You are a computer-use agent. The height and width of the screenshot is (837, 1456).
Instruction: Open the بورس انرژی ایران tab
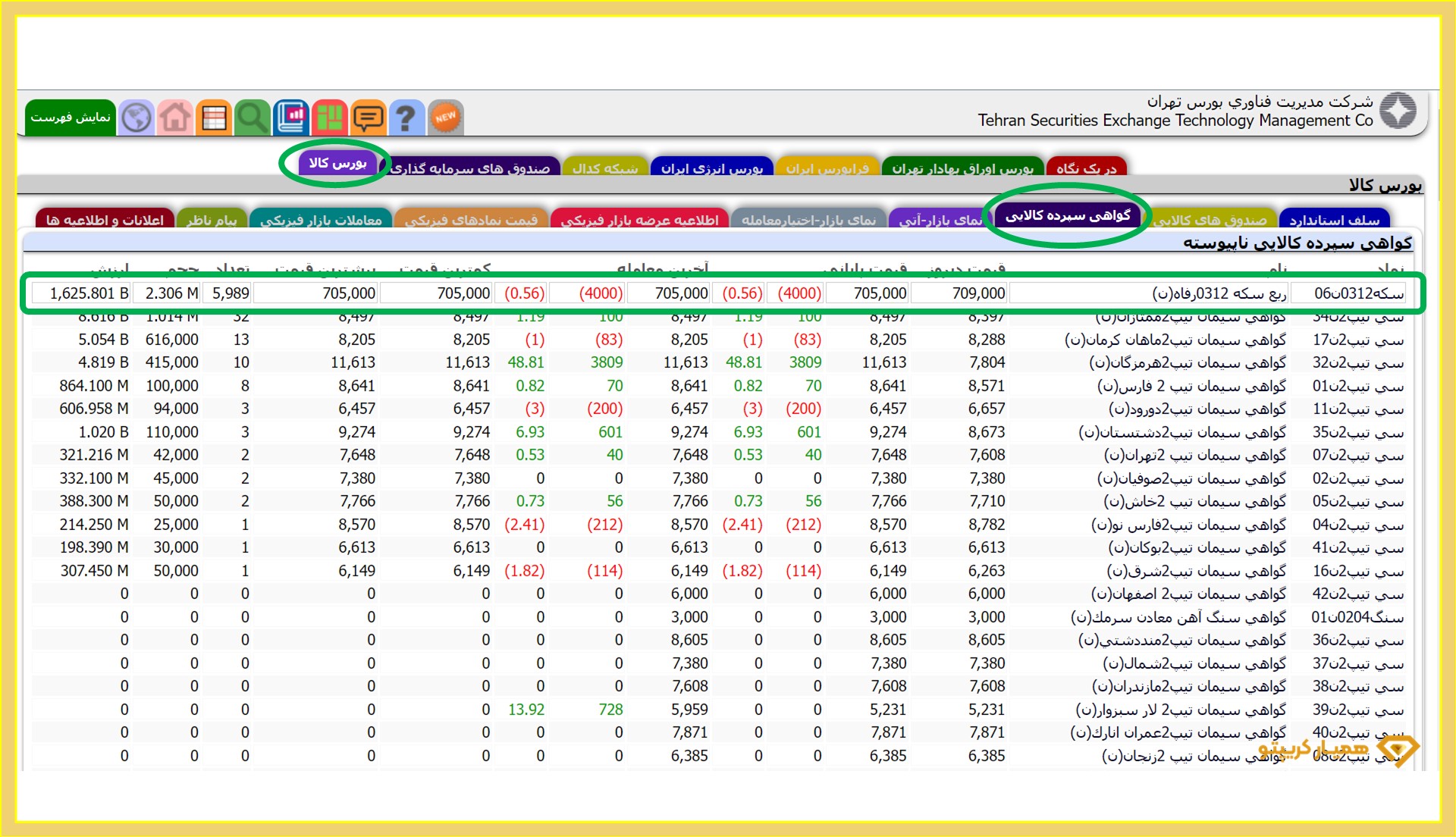click(711, 168)
